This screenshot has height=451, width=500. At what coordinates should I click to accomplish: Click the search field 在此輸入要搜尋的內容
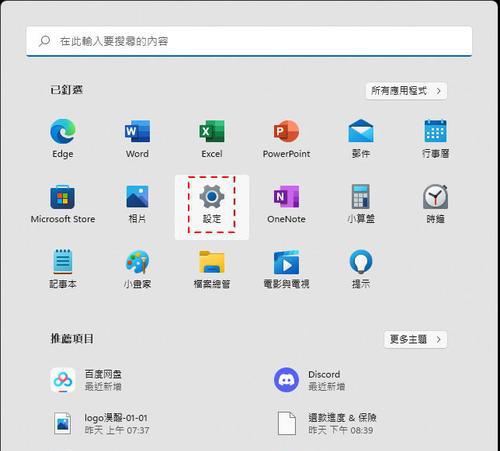coord(249,41)
